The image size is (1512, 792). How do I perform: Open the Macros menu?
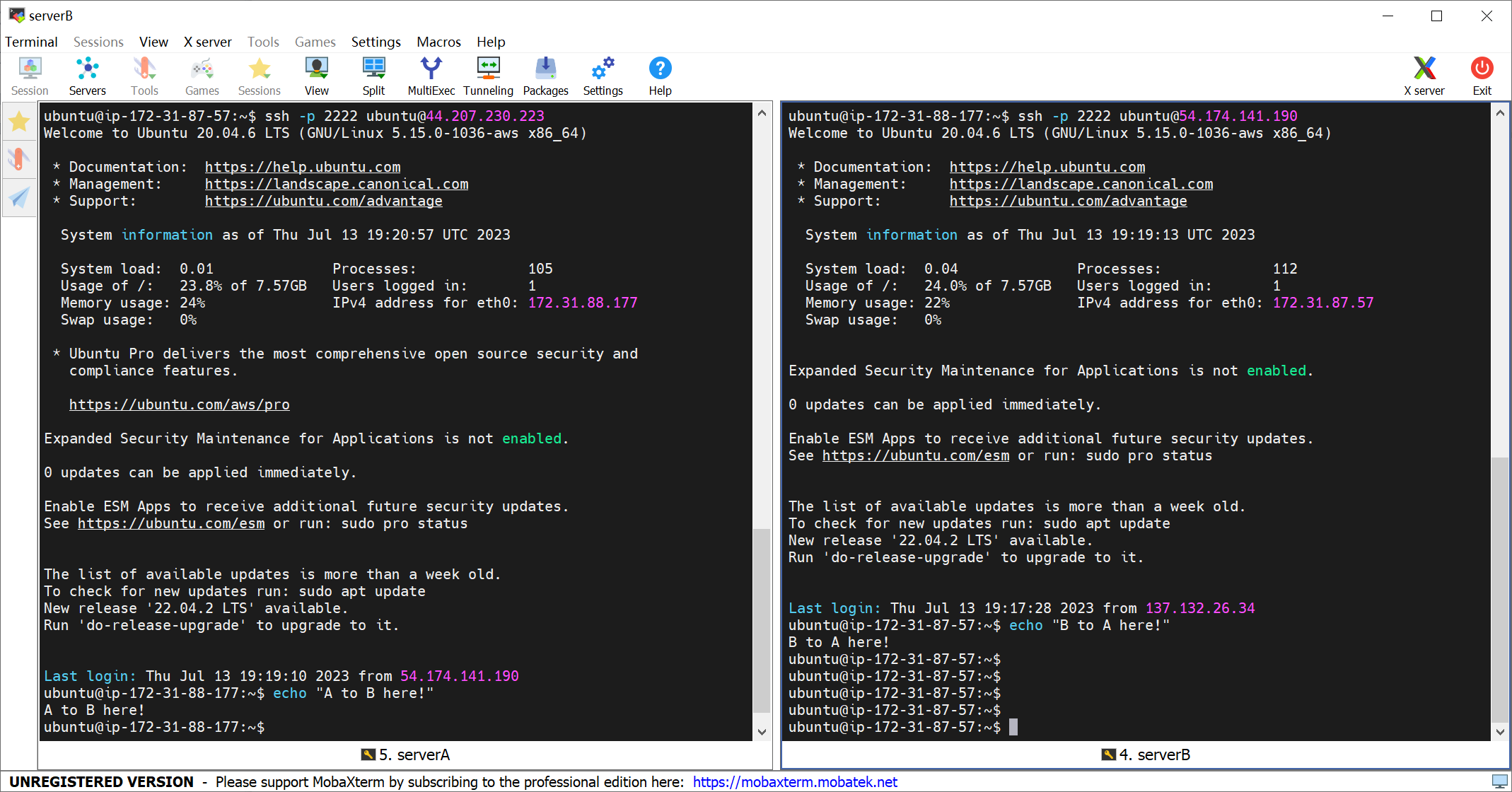click(439, 42)
